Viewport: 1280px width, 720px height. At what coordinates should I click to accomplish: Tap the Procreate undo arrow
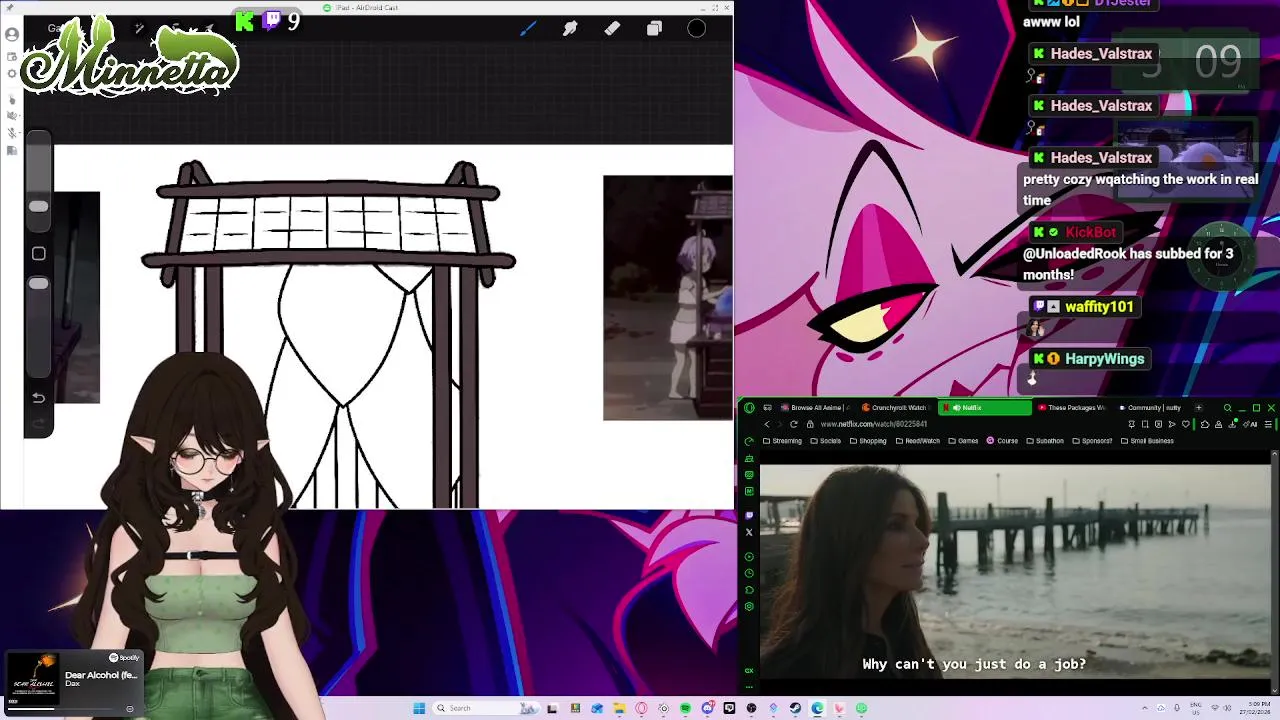tap(39, 397)
